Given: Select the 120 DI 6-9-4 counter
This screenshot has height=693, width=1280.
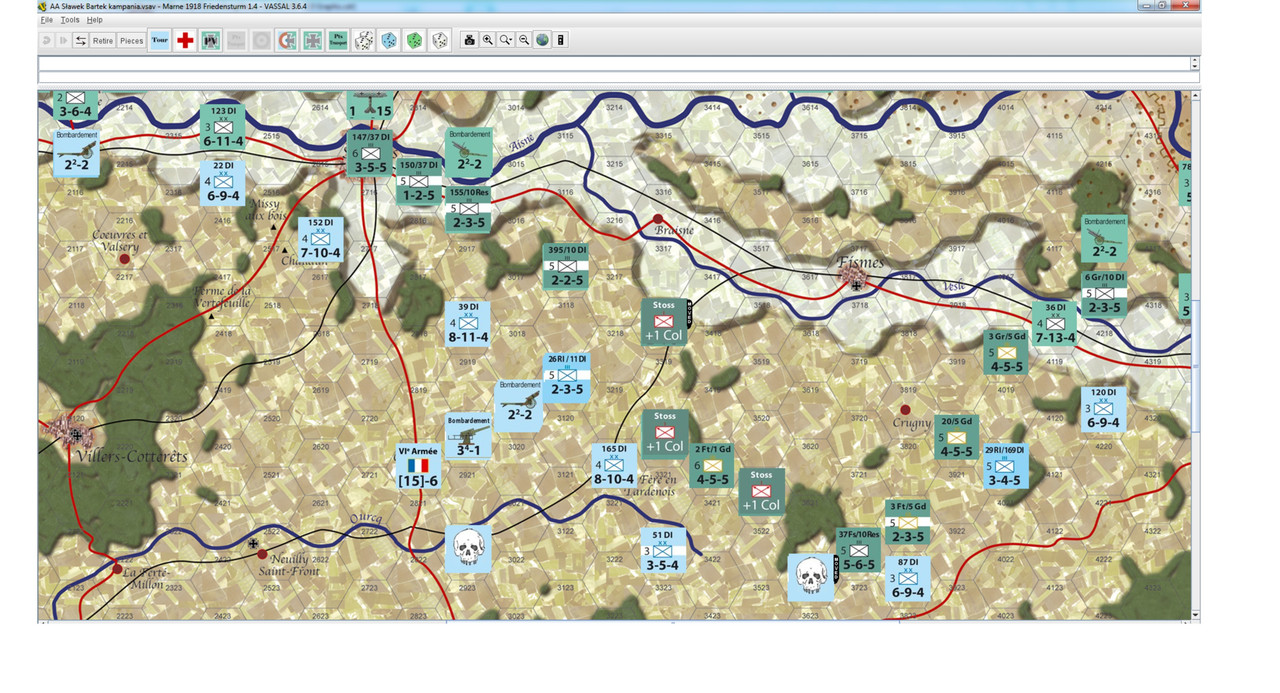Looking at the screenshot, I should [x=1104, y=409].
